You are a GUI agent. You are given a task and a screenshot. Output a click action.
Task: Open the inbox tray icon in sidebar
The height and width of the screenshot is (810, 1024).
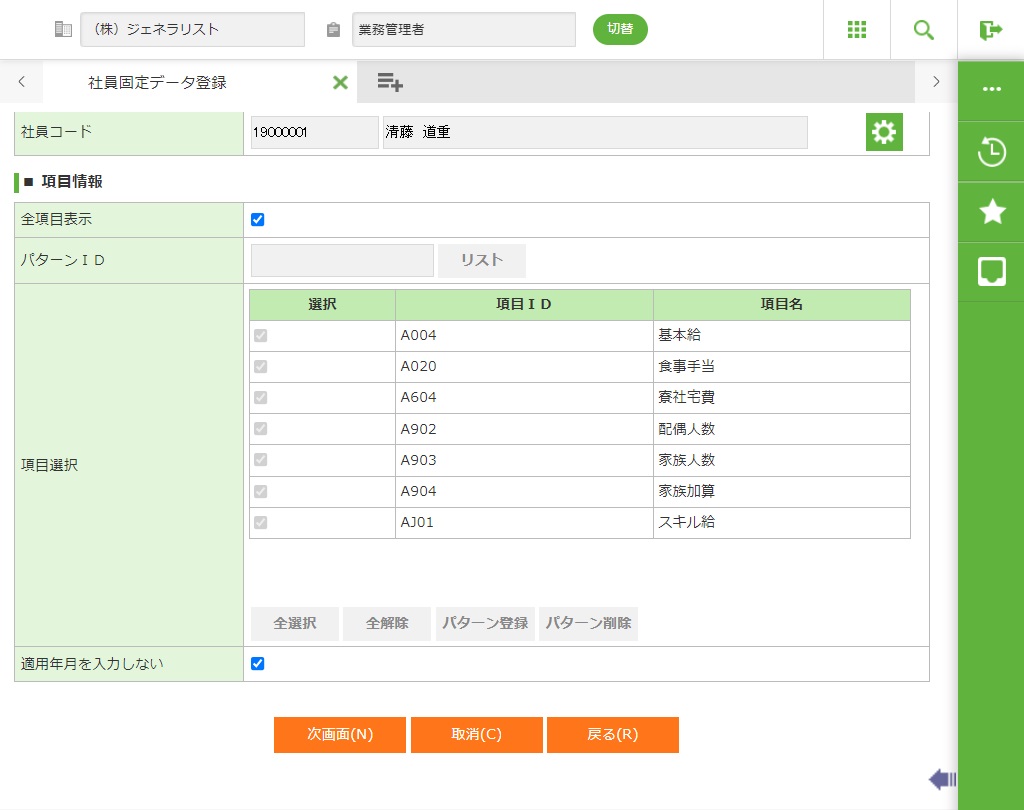[991, 271]
